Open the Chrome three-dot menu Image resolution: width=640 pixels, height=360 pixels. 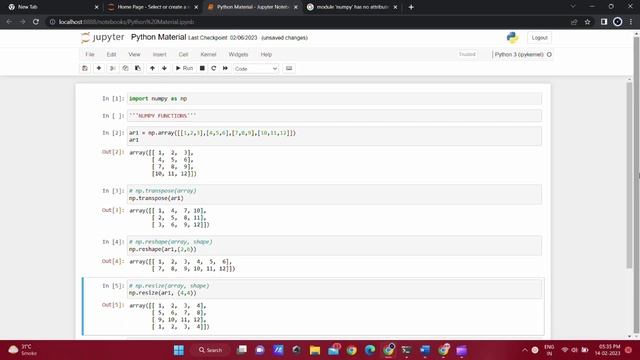tap(631, 22)
